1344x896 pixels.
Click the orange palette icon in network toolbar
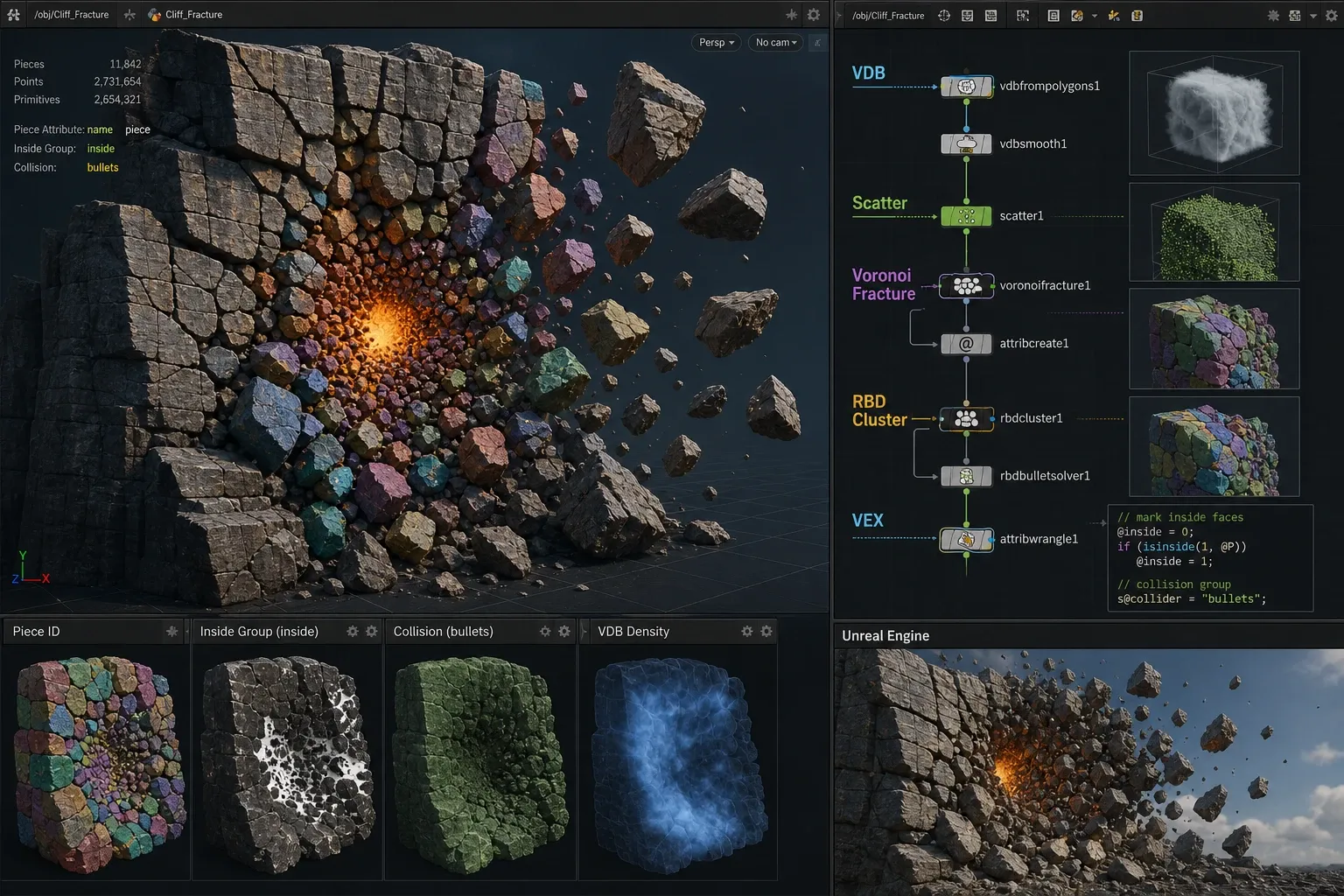pos(1077,16)
